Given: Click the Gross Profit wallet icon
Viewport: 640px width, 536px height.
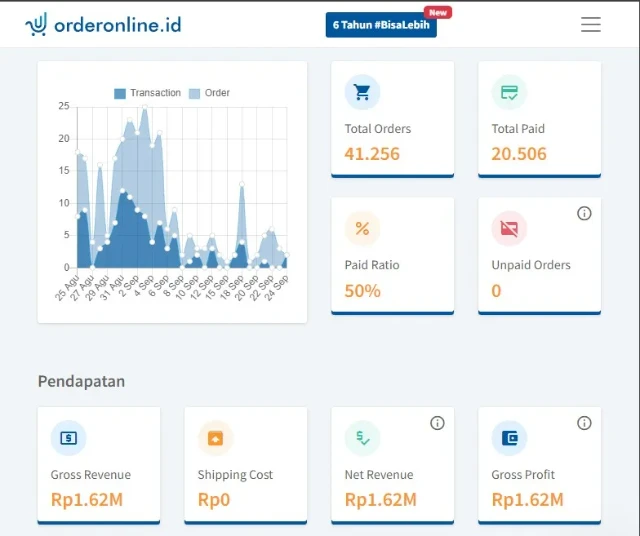Looking at the screenshot, I should tap(509, 438).
